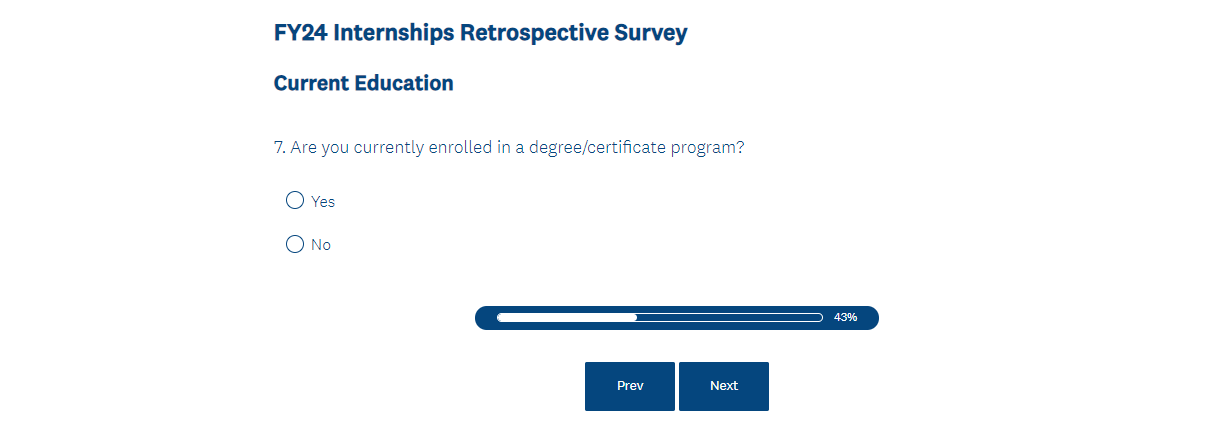Click the word "Education" in the heading
This screenshot has height=422, width=1216.
coord(404,83)
